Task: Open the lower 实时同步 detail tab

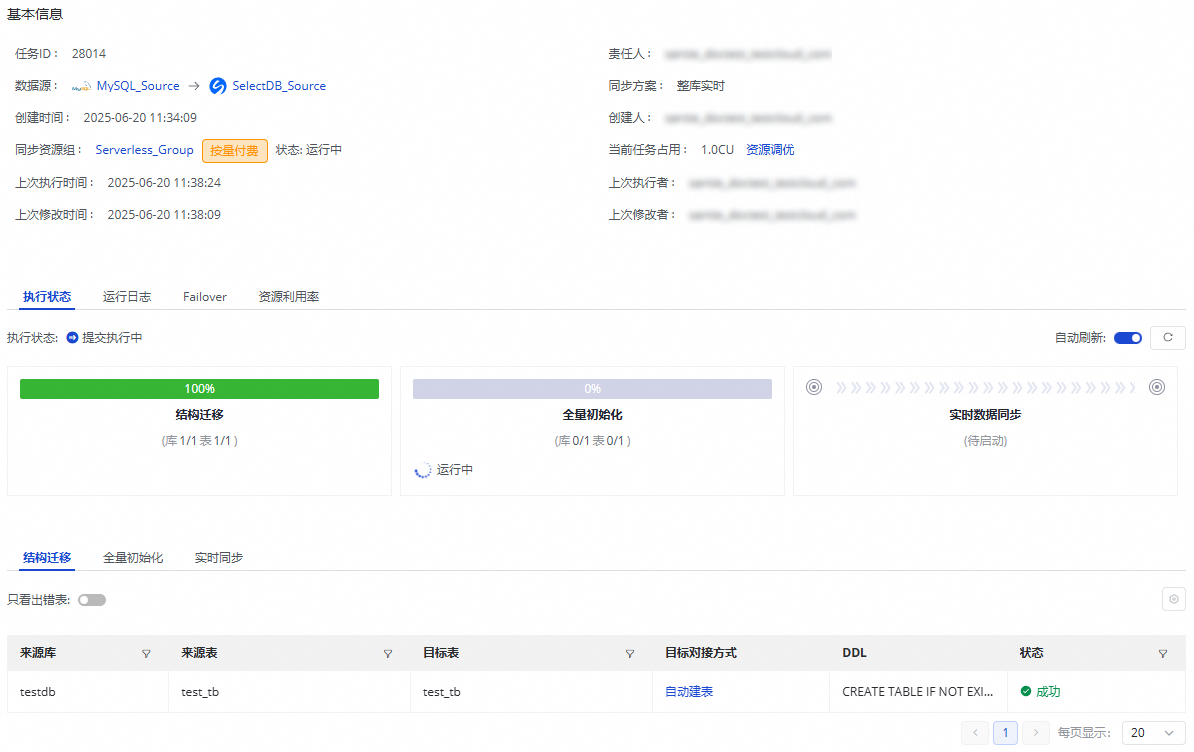Action: pyautogui.click(x=219, y=558)
